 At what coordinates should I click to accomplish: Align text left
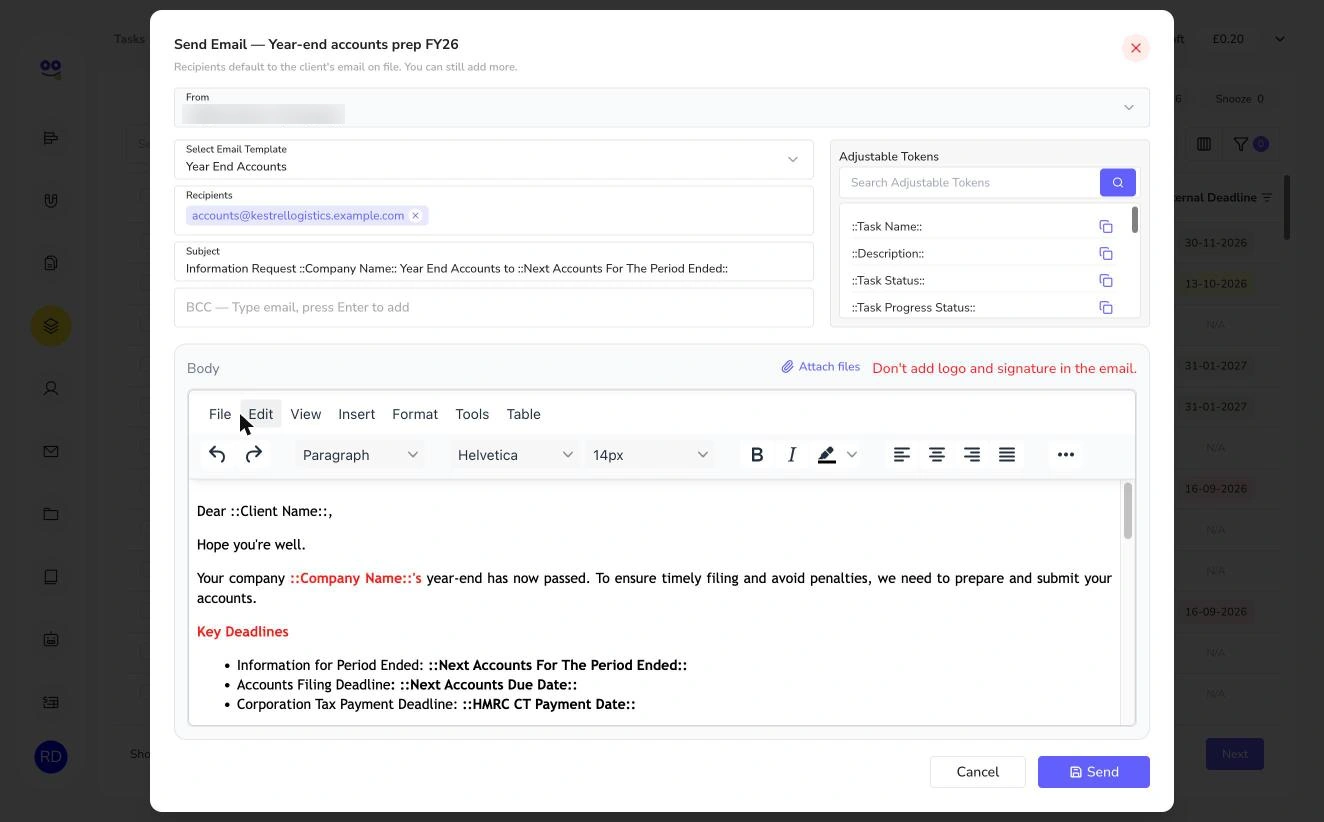point(902,455)
